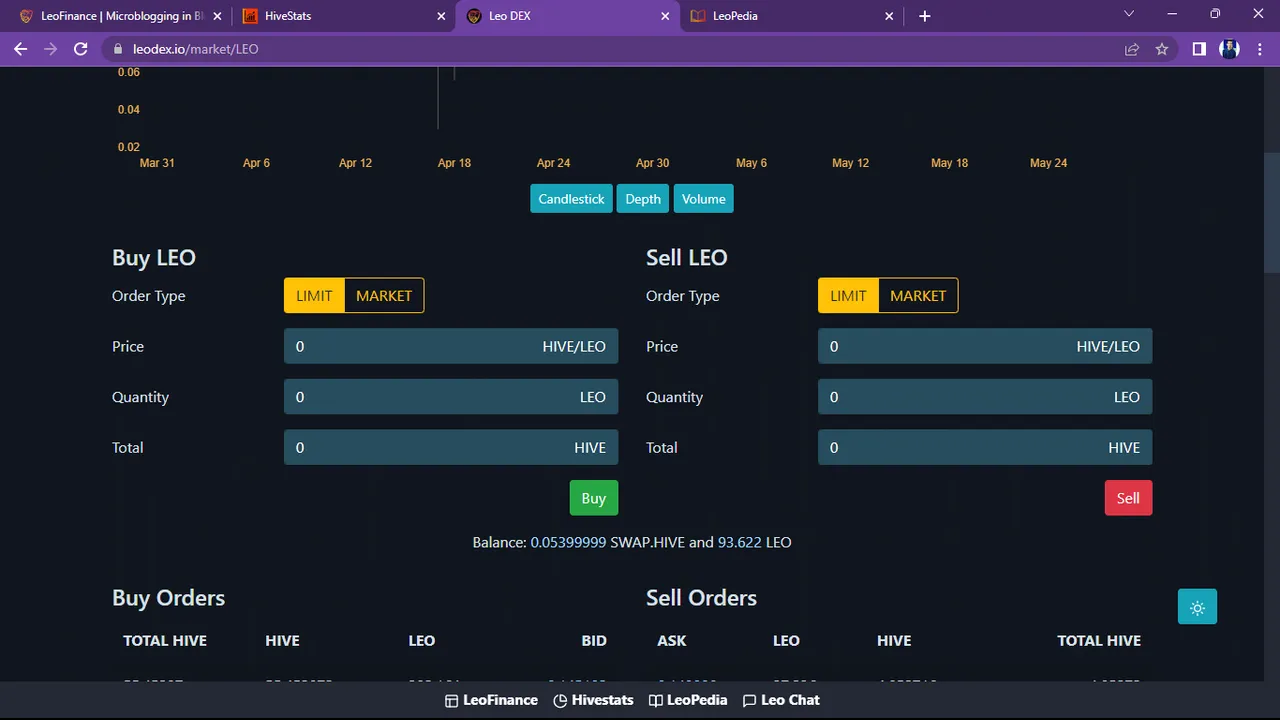Image resolution: width=1280 pixels, height=720 pixels.
Task: Reload the Leo DEX page
Action: [x=81, y=48]
